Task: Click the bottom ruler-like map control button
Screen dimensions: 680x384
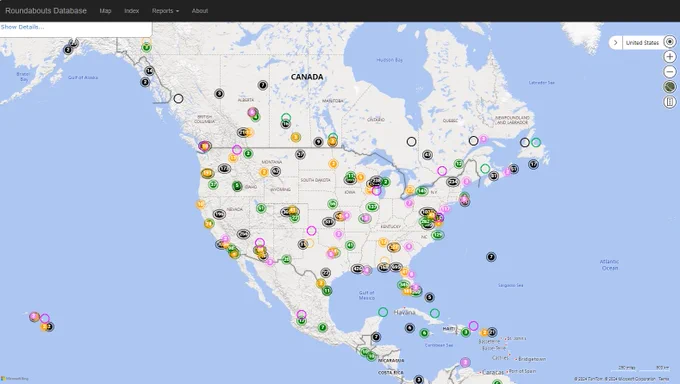Action: tap(670, 102)
